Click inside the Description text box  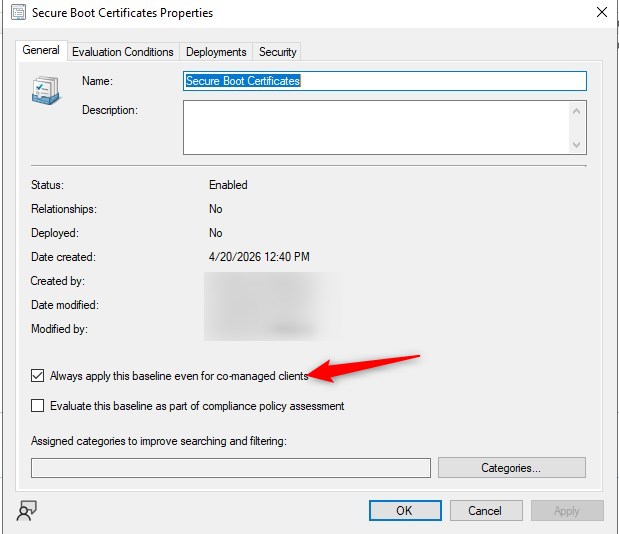click(x=375, y=128)
